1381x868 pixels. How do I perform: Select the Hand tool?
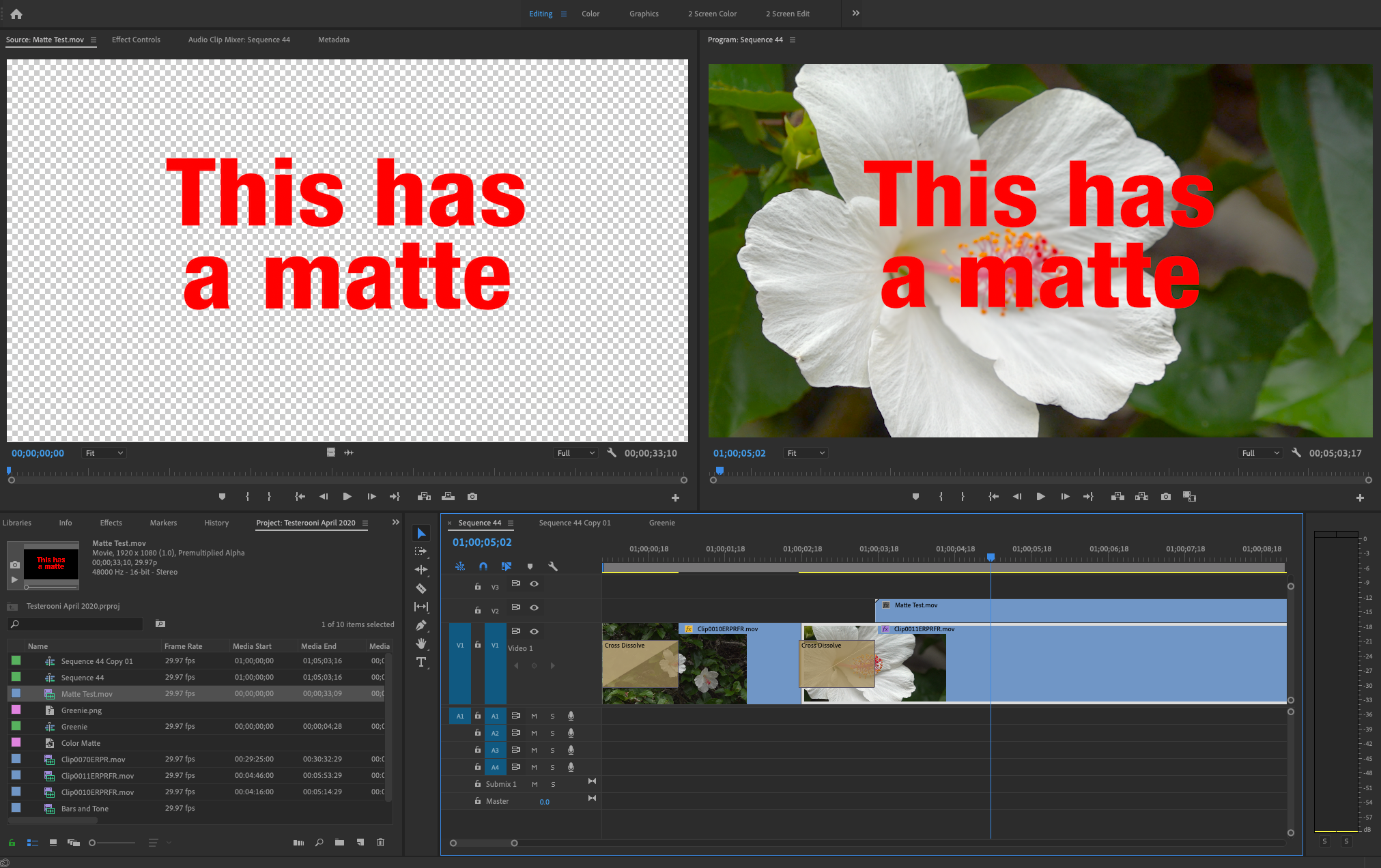coord(421,643)
